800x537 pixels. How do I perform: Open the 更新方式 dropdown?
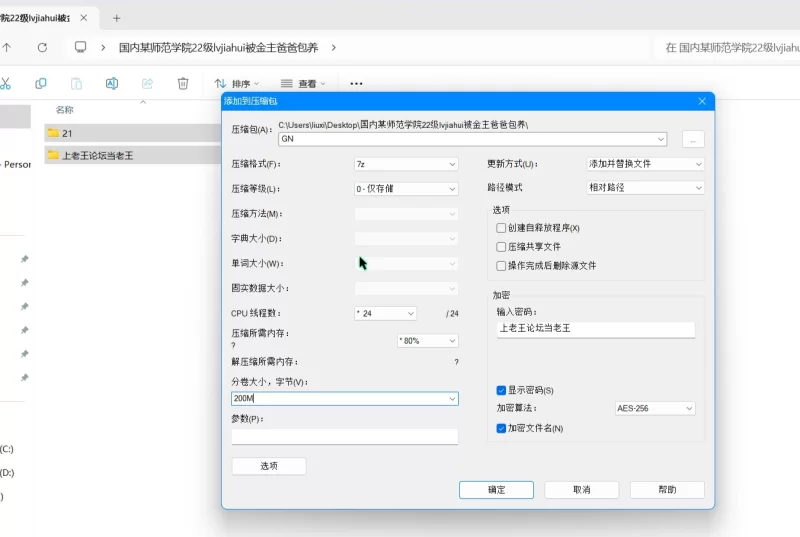[646, 164]
